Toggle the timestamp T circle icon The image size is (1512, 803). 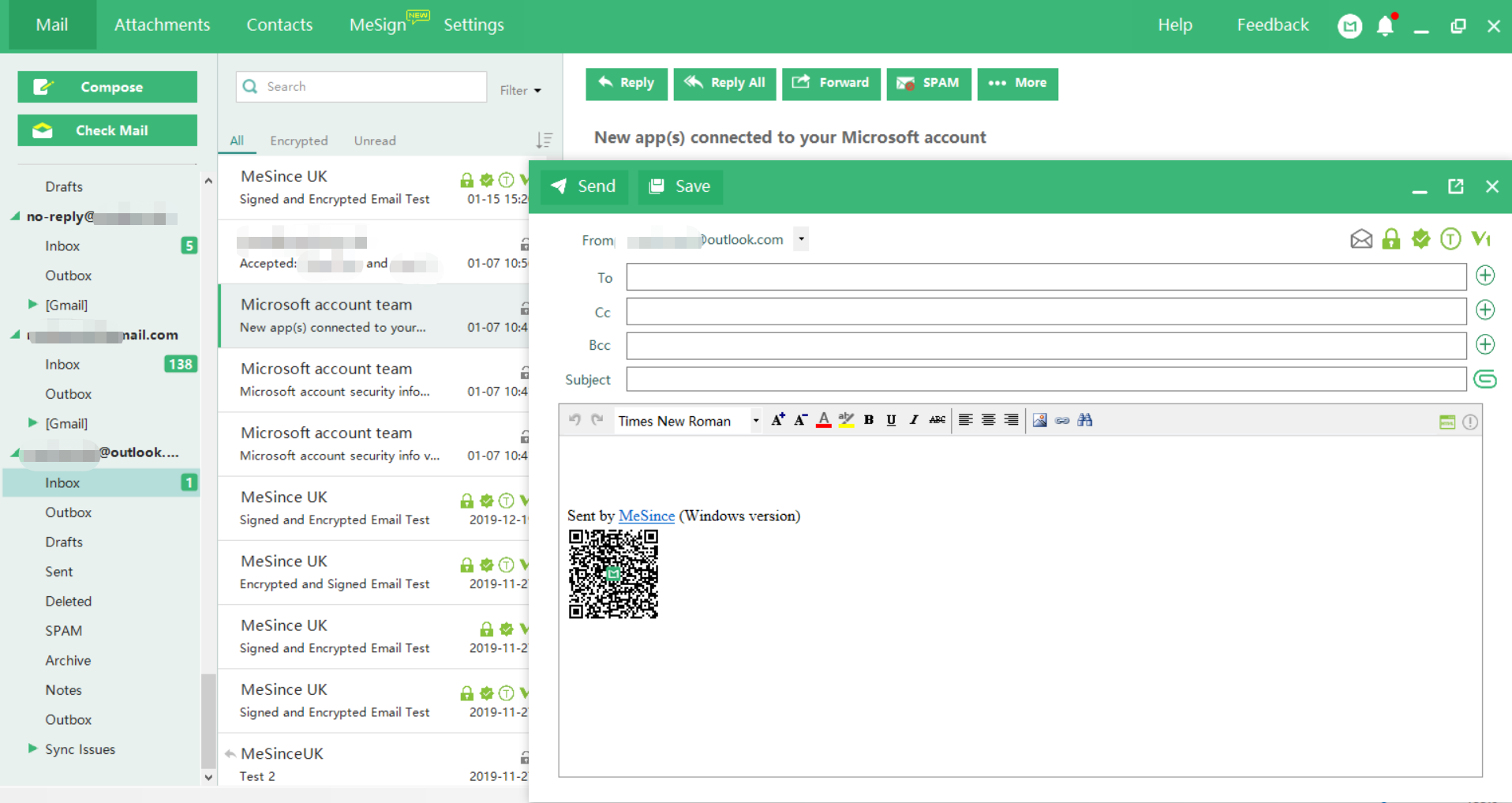point(1450,239)
